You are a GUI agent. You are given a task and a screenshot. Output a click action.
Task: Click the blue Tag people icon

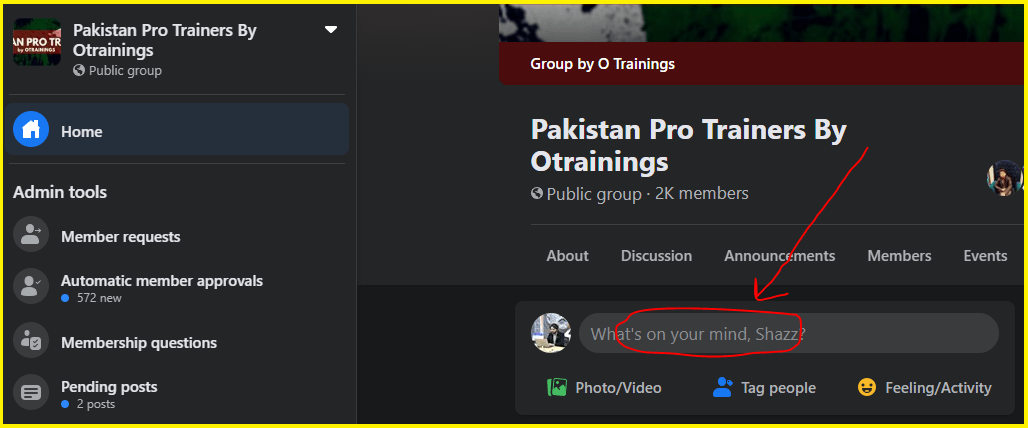click(x=722, y=387)
